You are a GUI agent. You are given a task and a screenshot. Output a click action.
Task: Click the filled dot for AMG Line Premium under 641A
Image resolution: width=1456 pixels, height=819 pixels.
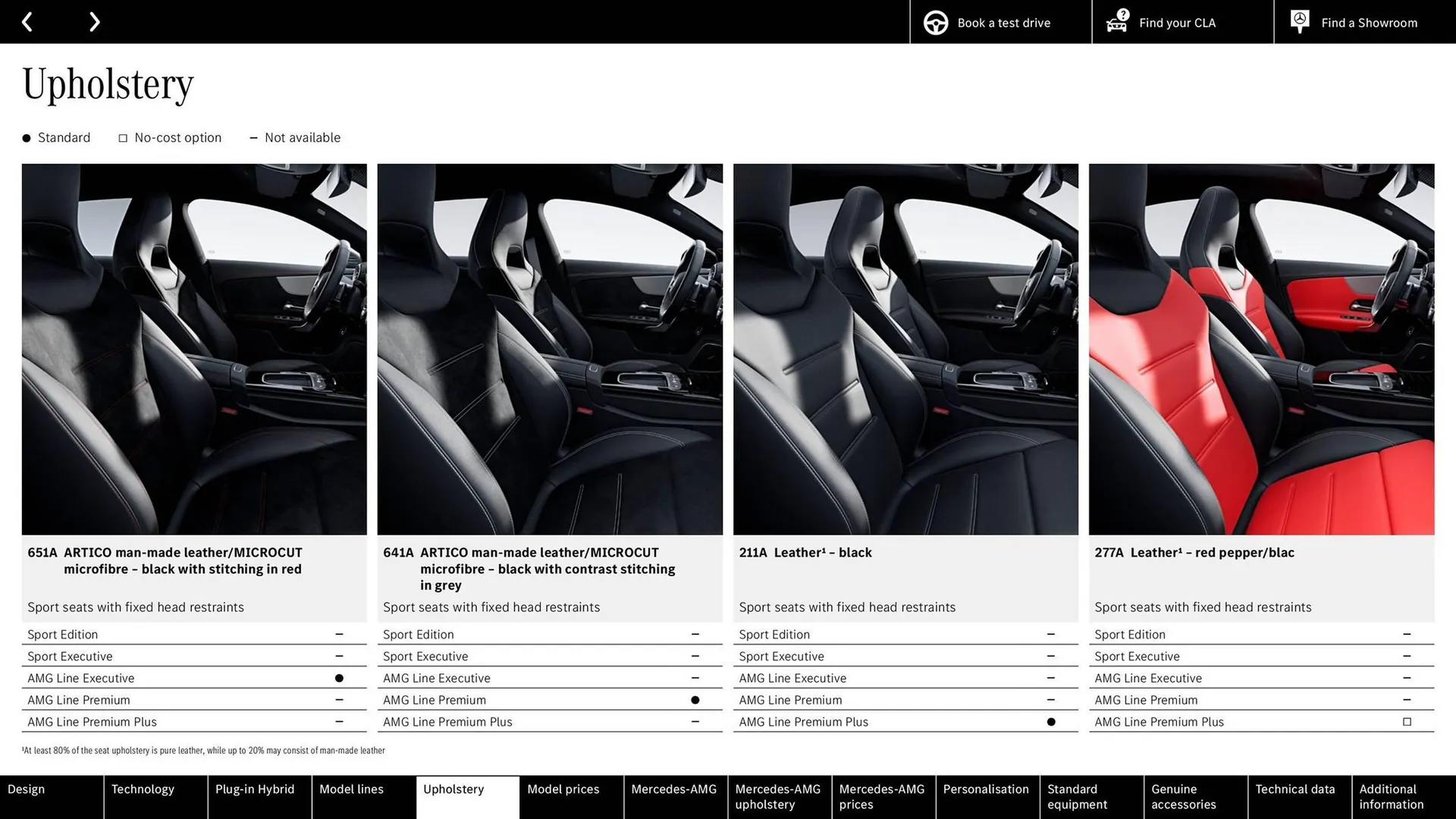pos(695,700)
